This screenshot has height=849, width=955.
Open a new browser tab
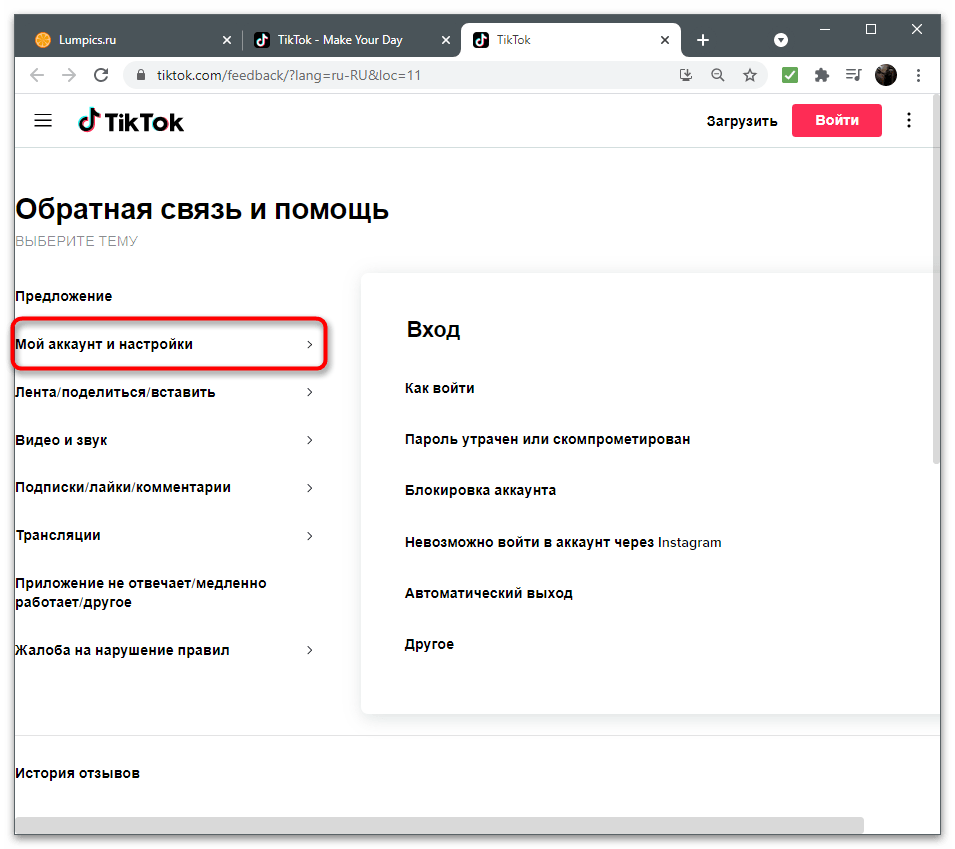702,40
